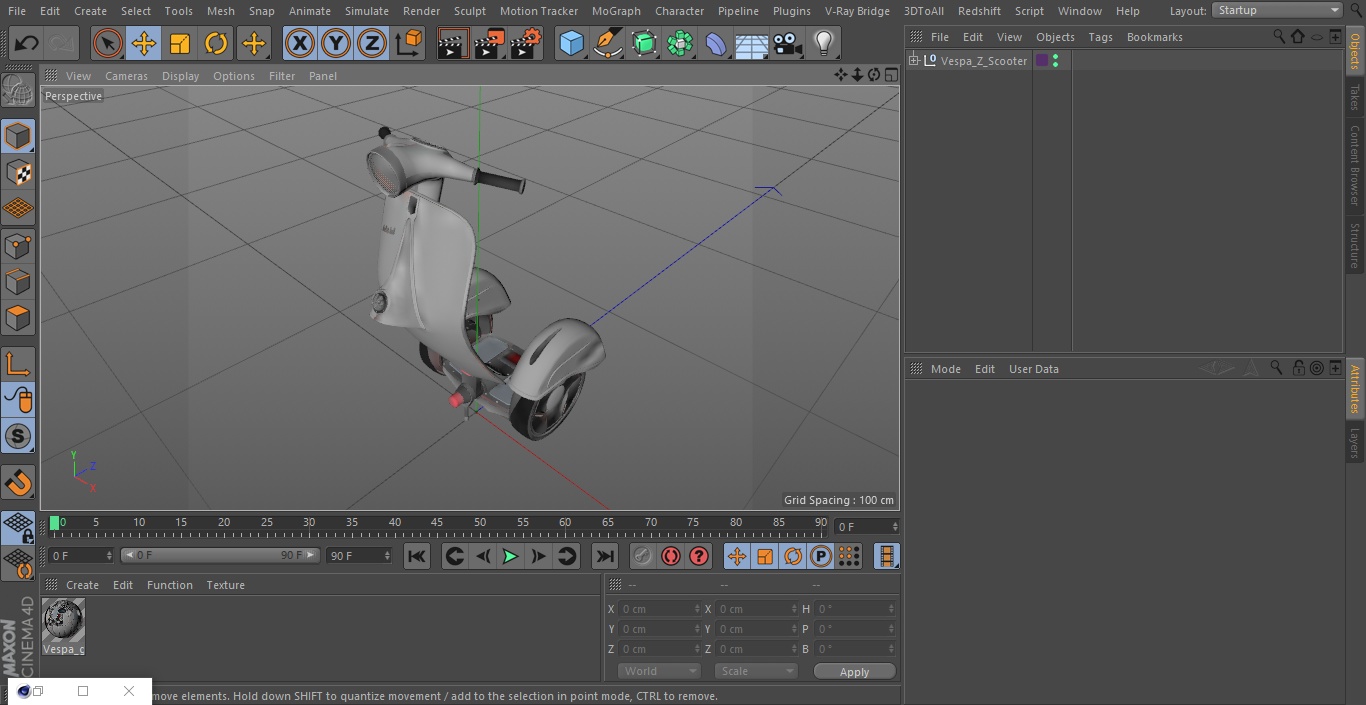The image size is (1366, 705).
Task: Click X position input field
Action: 660,609
